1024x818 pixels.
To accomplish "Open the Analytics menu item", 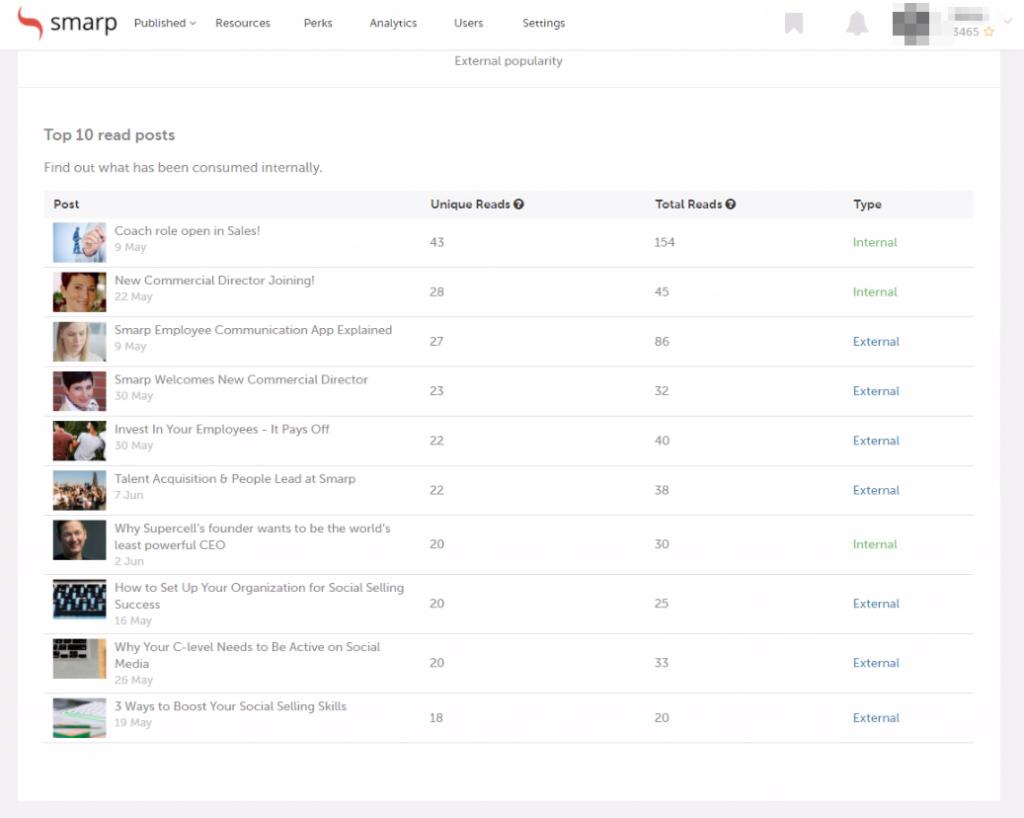I will click(x=393, y=23).
